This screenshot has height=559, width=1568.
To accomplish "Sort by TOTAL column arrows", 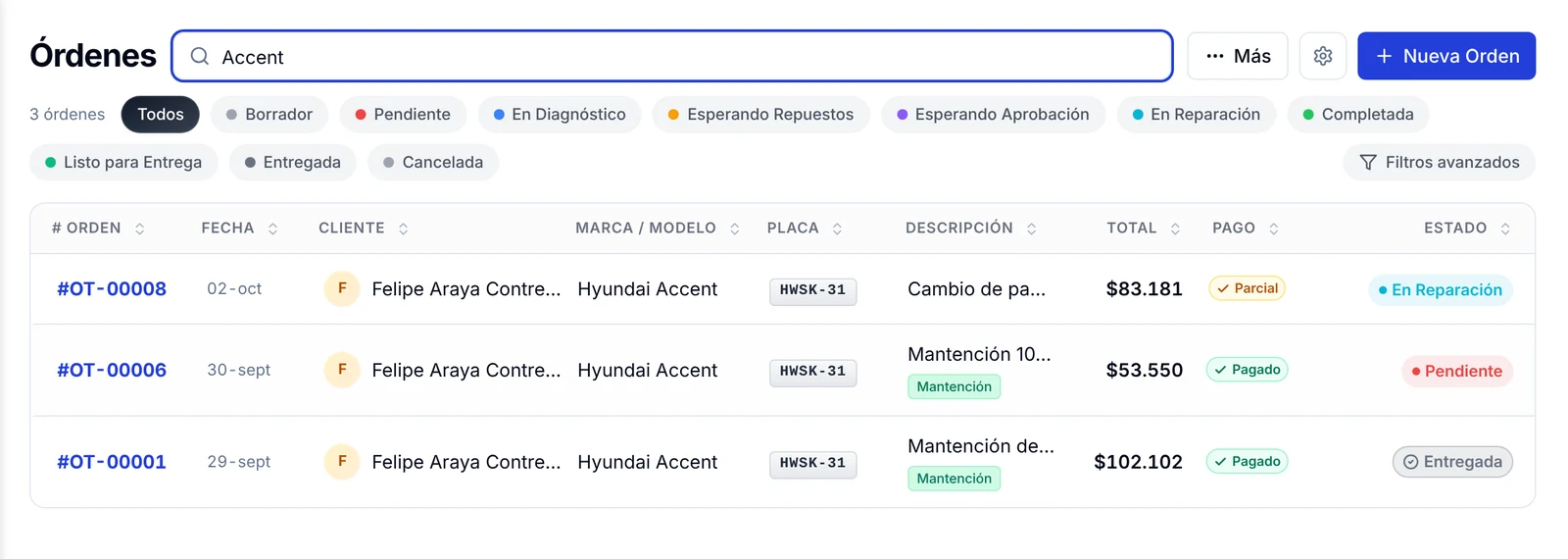I will coord(1175,229).
